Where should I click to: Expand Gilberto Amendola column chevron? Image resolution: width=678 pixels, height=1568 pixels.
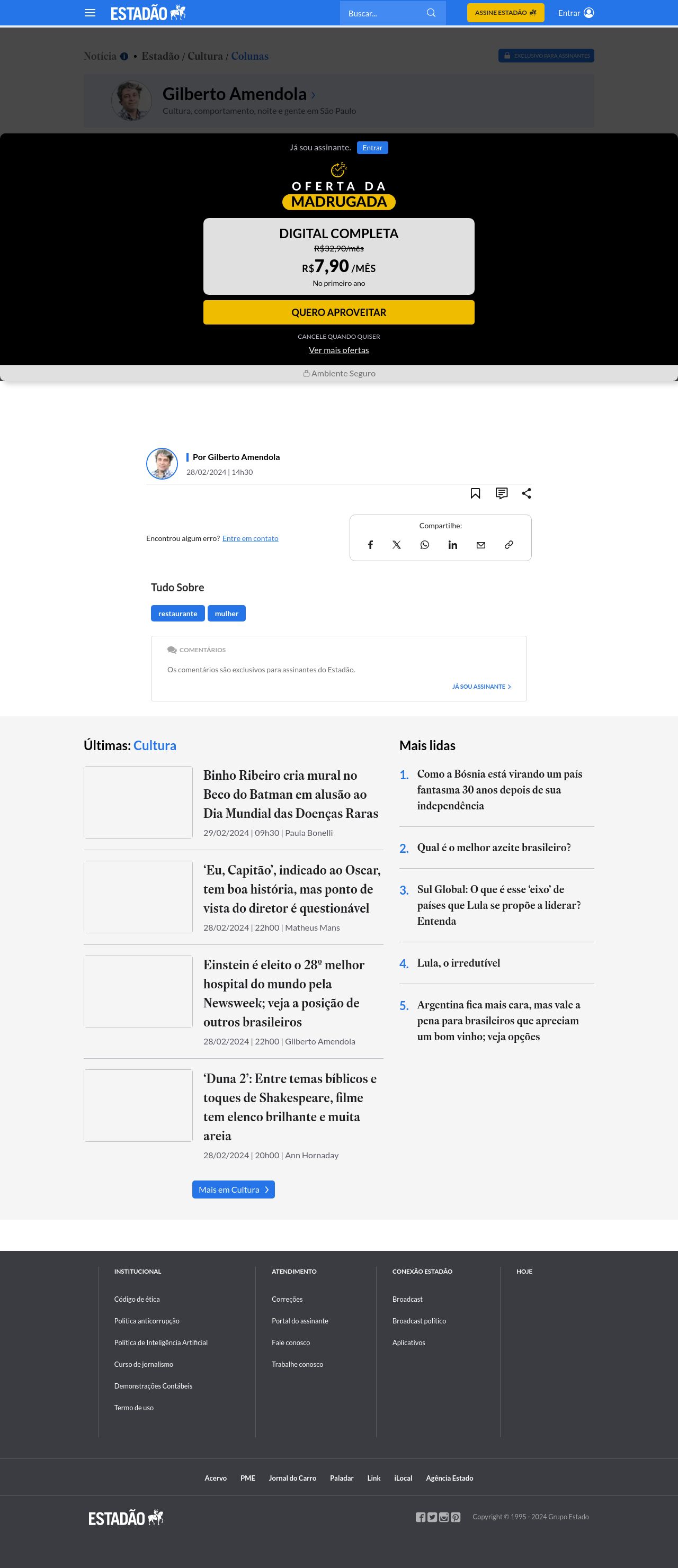313,95
